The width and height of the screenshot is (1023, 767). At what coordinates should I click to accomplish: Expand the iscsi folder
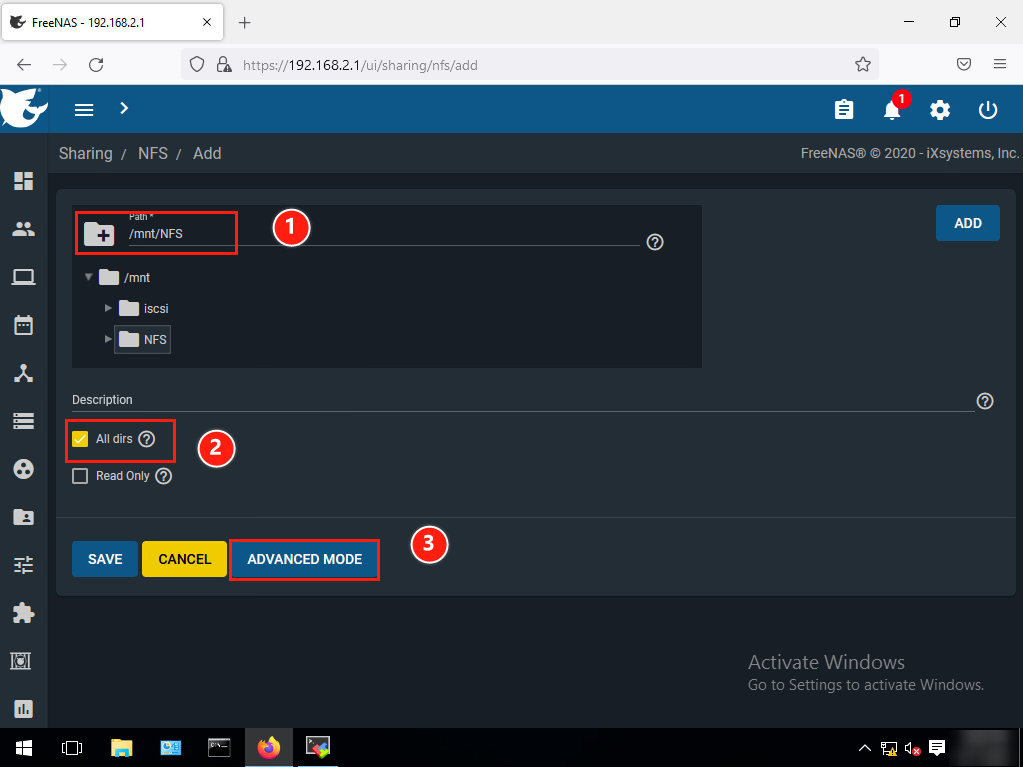pyautogui.click(x=108, y=308)
